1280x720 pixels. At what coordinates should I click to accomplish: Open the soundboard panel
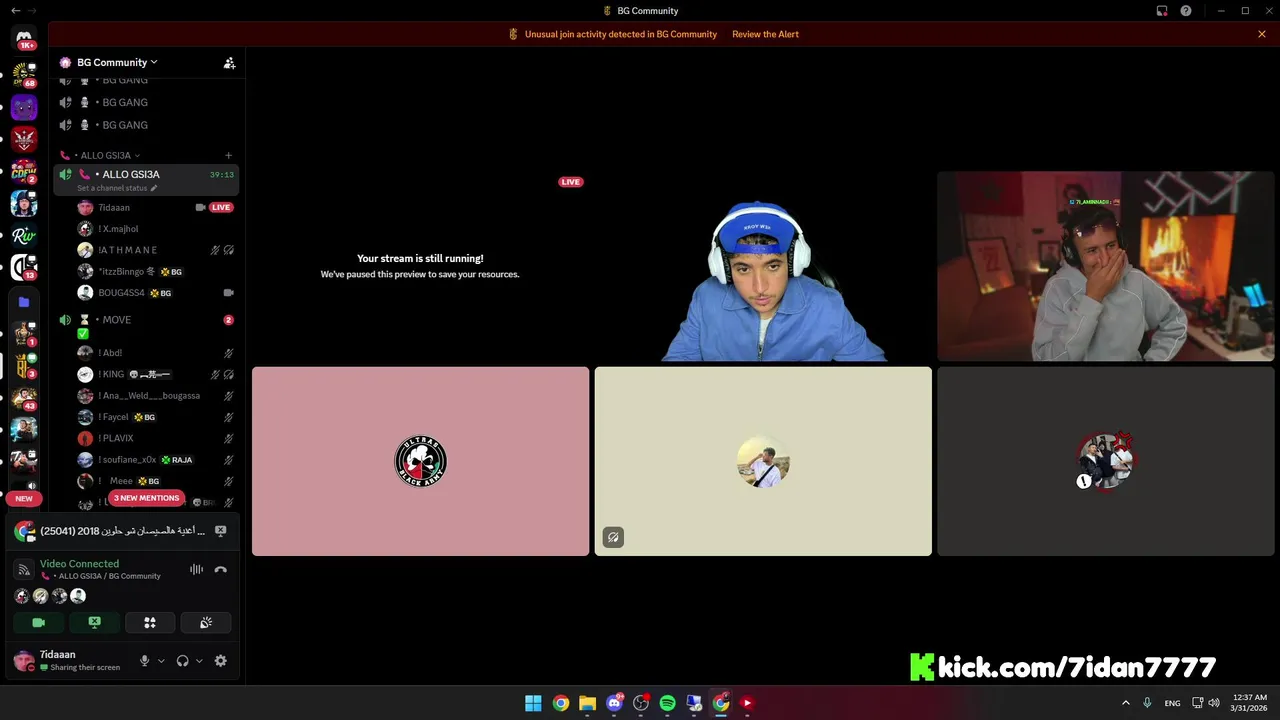pos(206,622)
